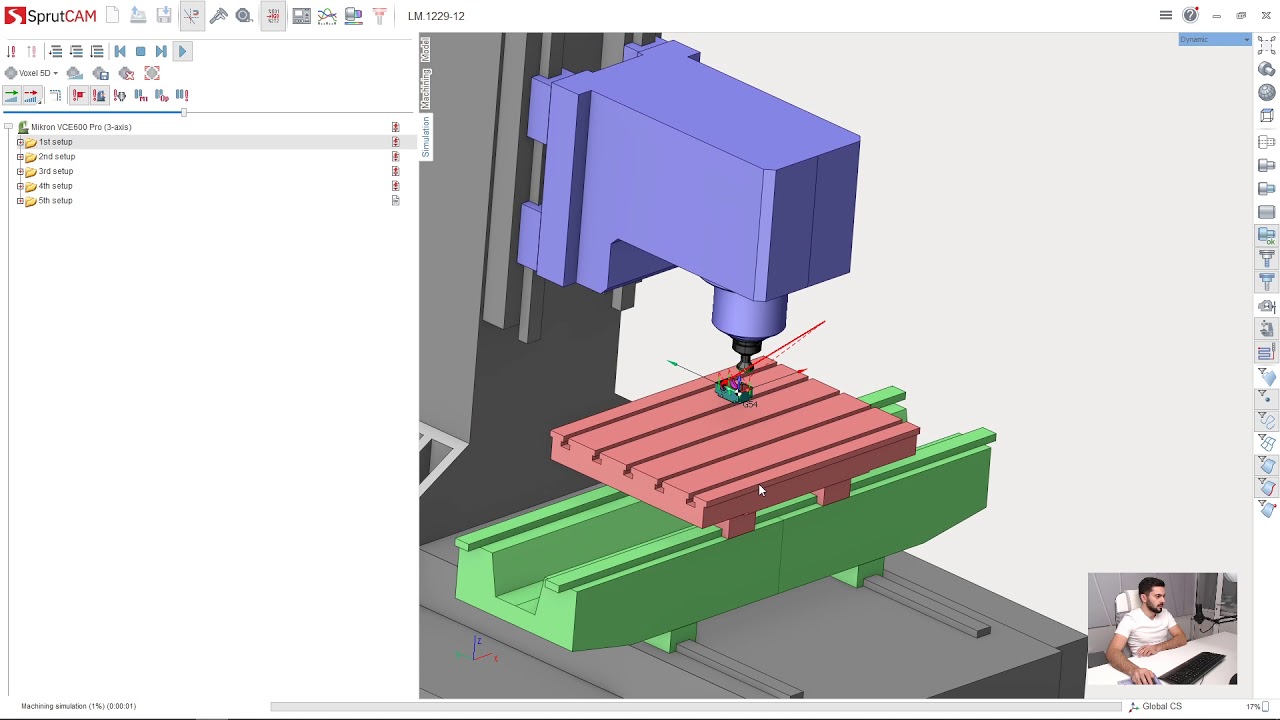1280x720 pixels.
Task: Save the simulated workpiece icon
Action: 100,73
